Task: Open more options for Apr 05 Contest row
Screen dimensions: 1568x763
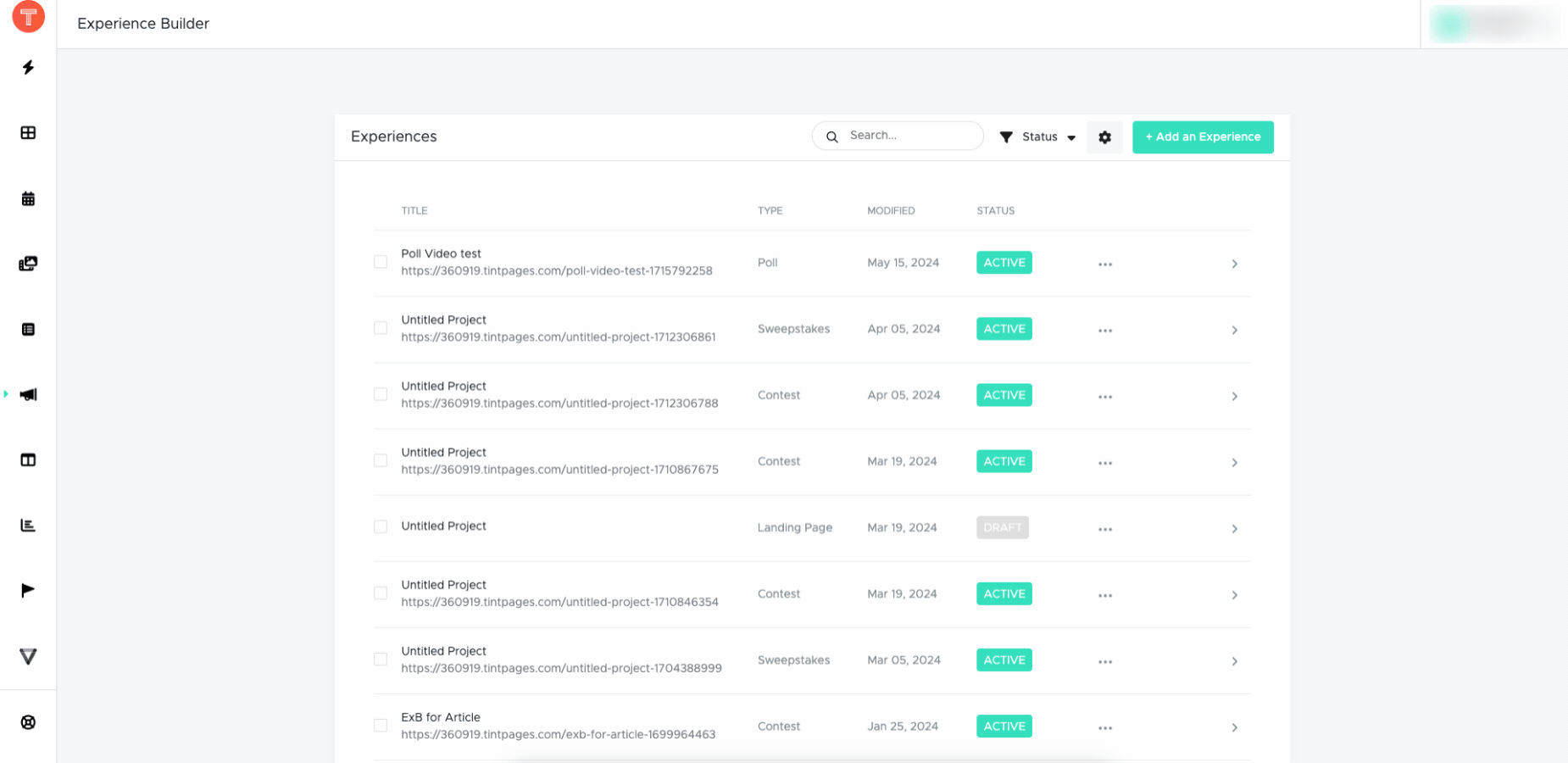Action: [1105, 396]
